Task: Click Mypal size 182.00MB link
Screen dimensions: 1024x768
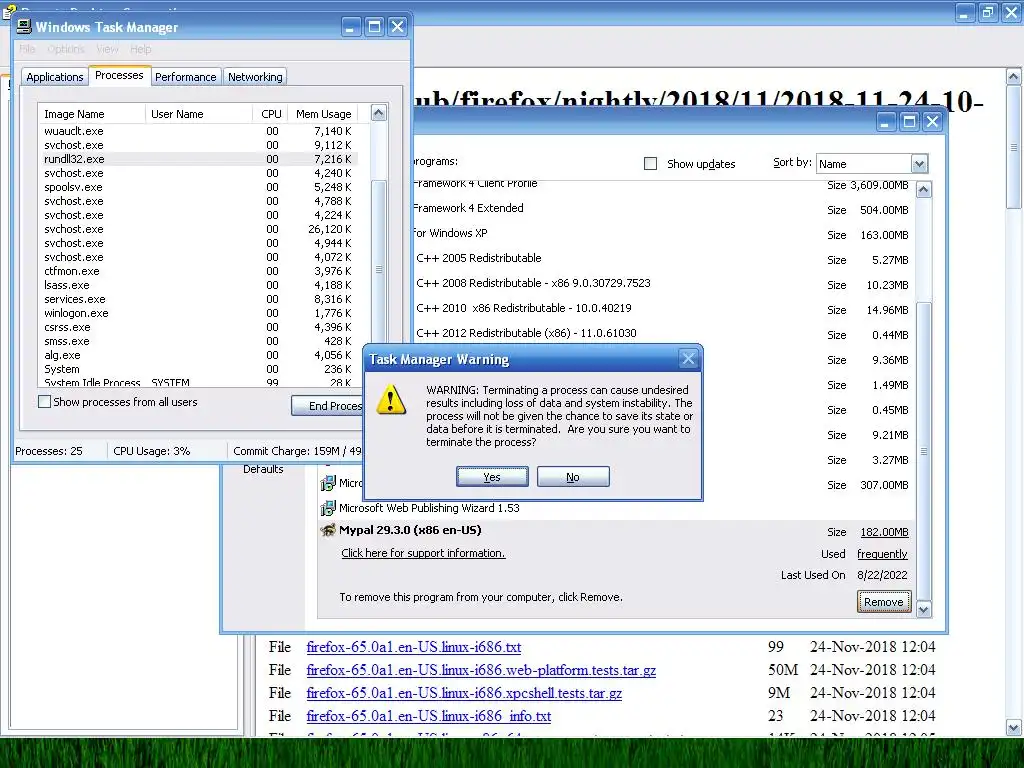Action: coord(884,532)
